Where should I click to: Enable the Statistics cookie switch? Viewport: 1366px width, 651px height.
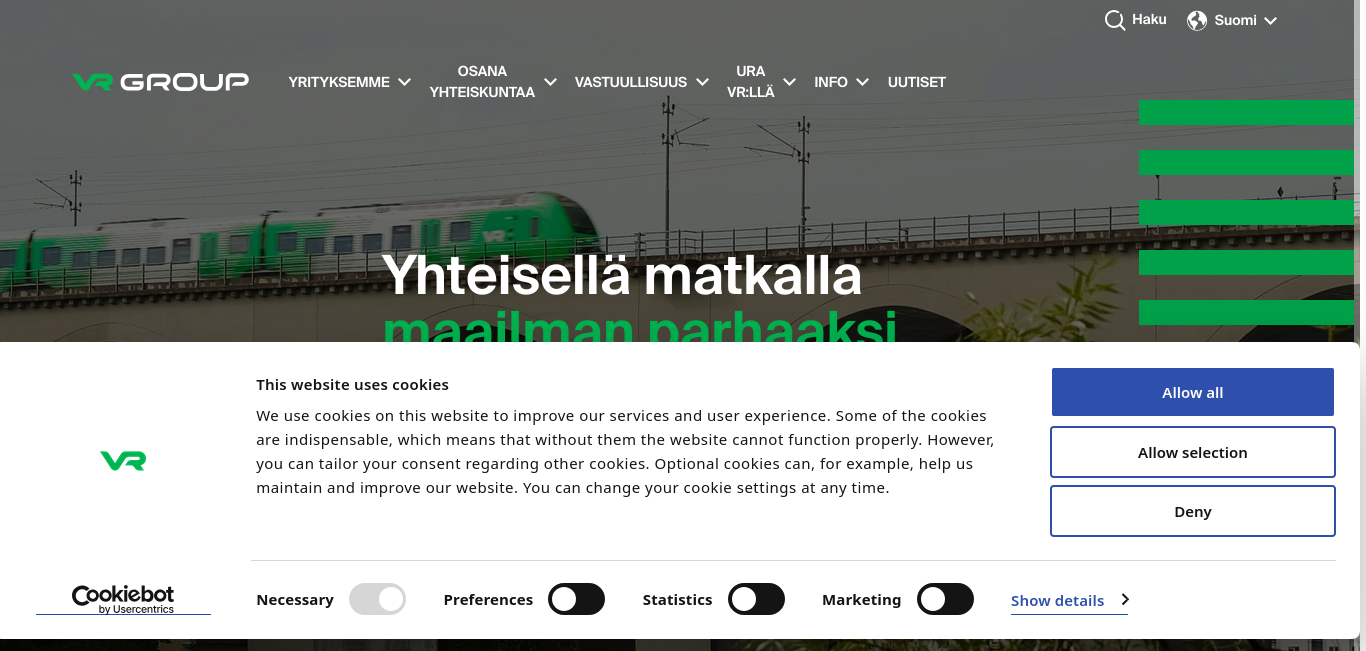[x=756, y=599]
